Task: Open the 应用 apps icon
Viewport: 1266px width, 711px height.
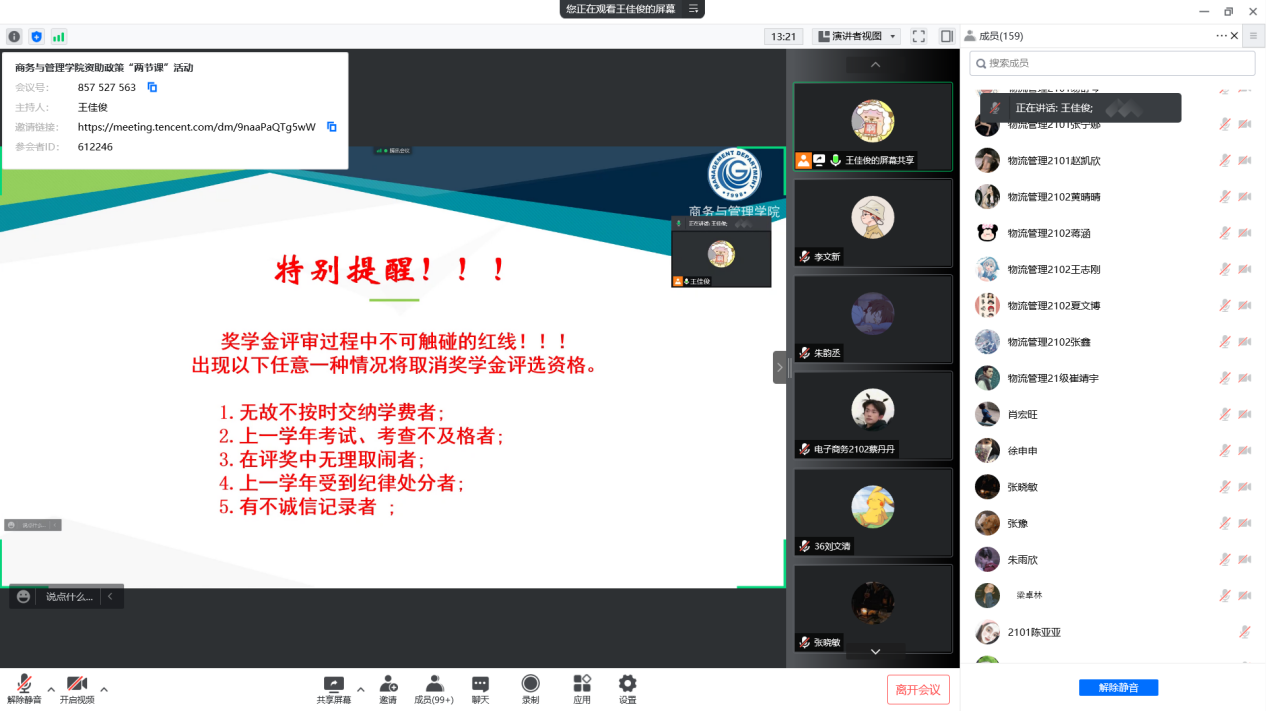Action: click(x=582, y=689)
